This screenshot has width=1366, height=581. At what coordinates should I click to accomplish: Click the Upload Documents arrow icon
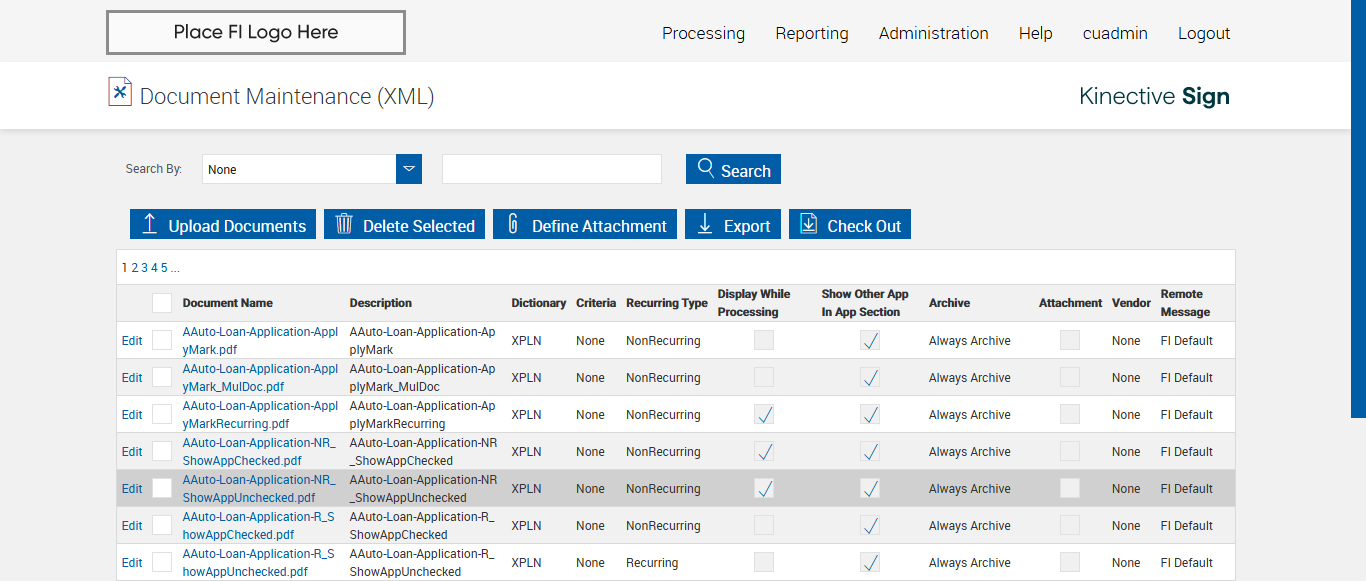tap(150, 224)
